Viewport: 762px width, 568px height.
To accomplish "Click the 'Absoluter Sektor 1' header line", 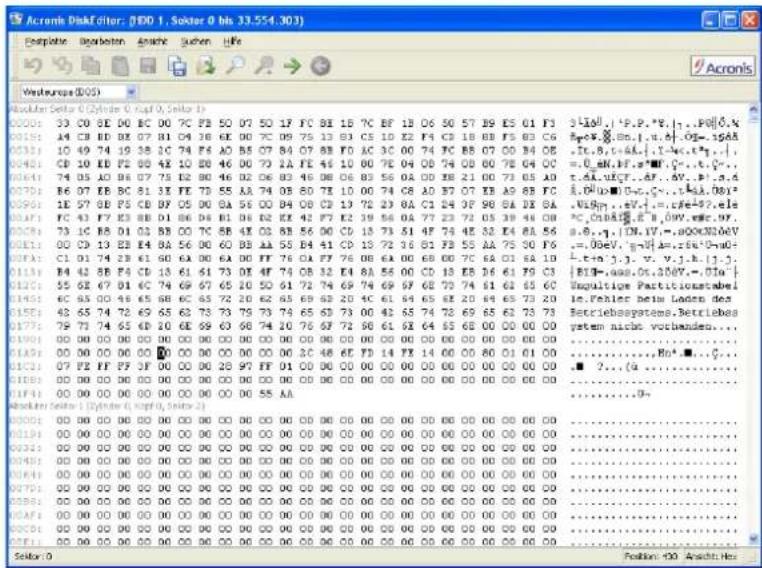I will [x=107, y=406].
